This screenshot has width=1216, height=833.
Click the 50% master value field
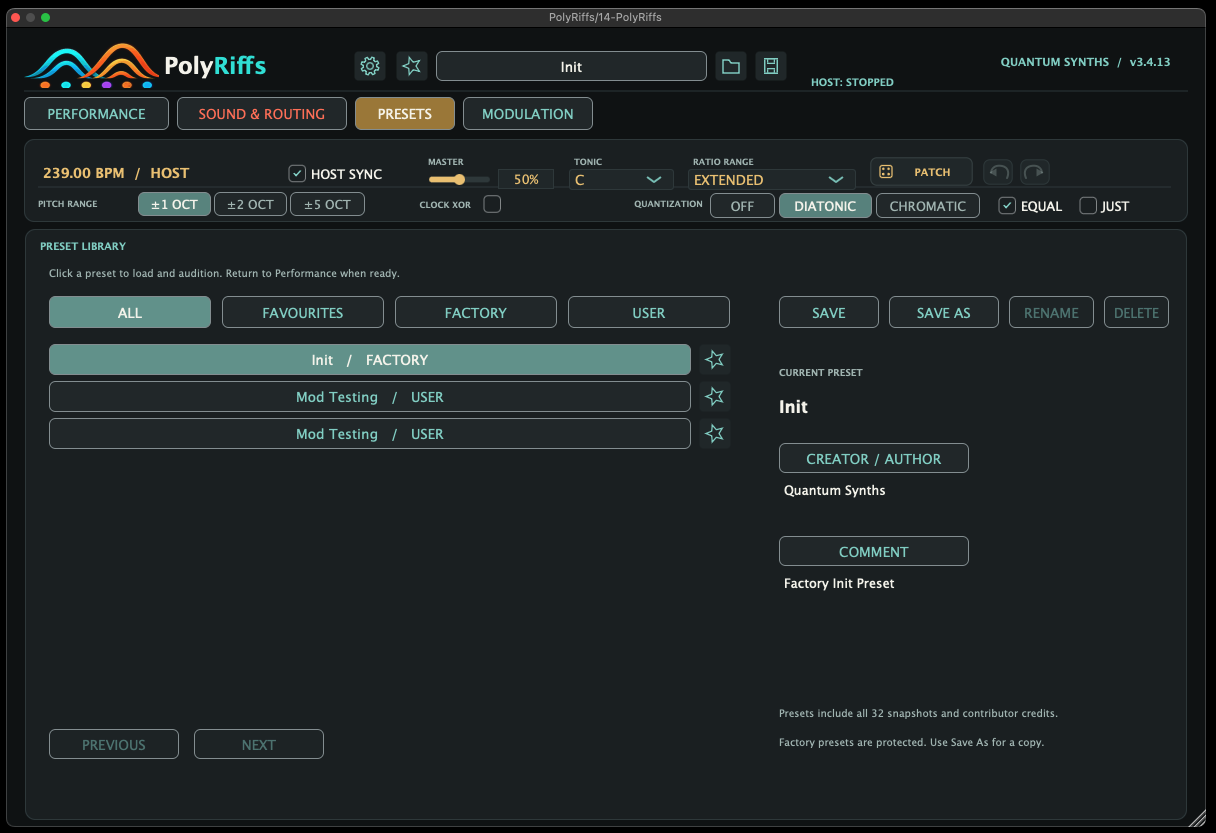(526, 180)
